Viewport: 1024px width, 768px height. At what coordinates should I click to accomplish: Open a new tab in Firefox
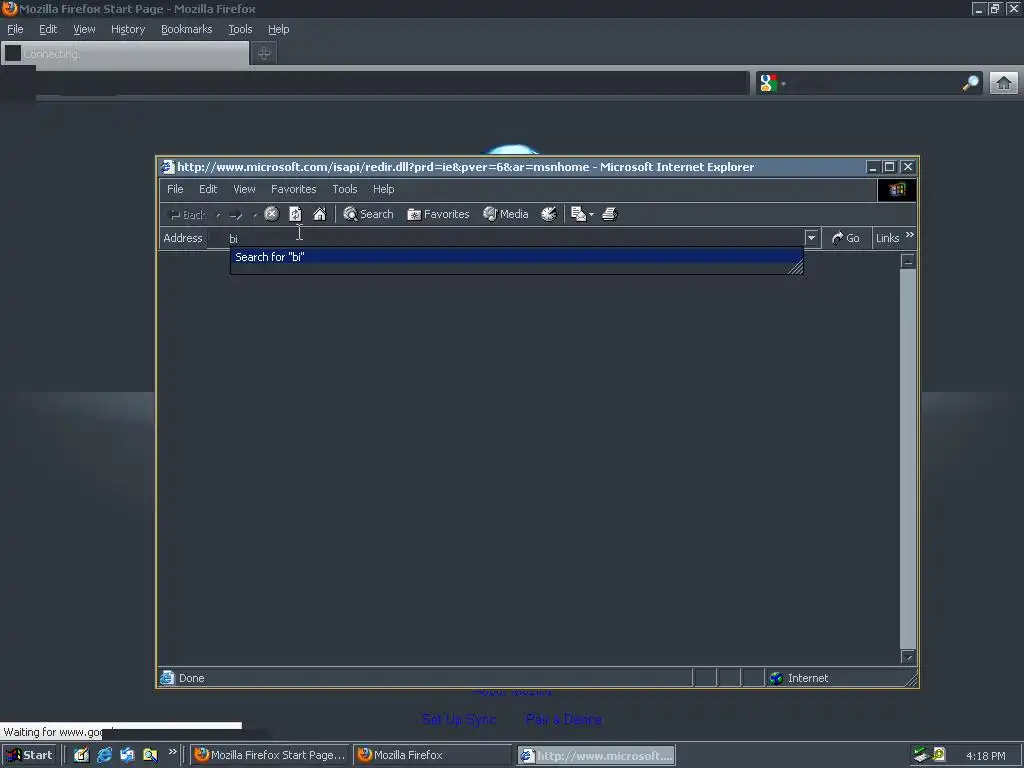click(264, 54)
